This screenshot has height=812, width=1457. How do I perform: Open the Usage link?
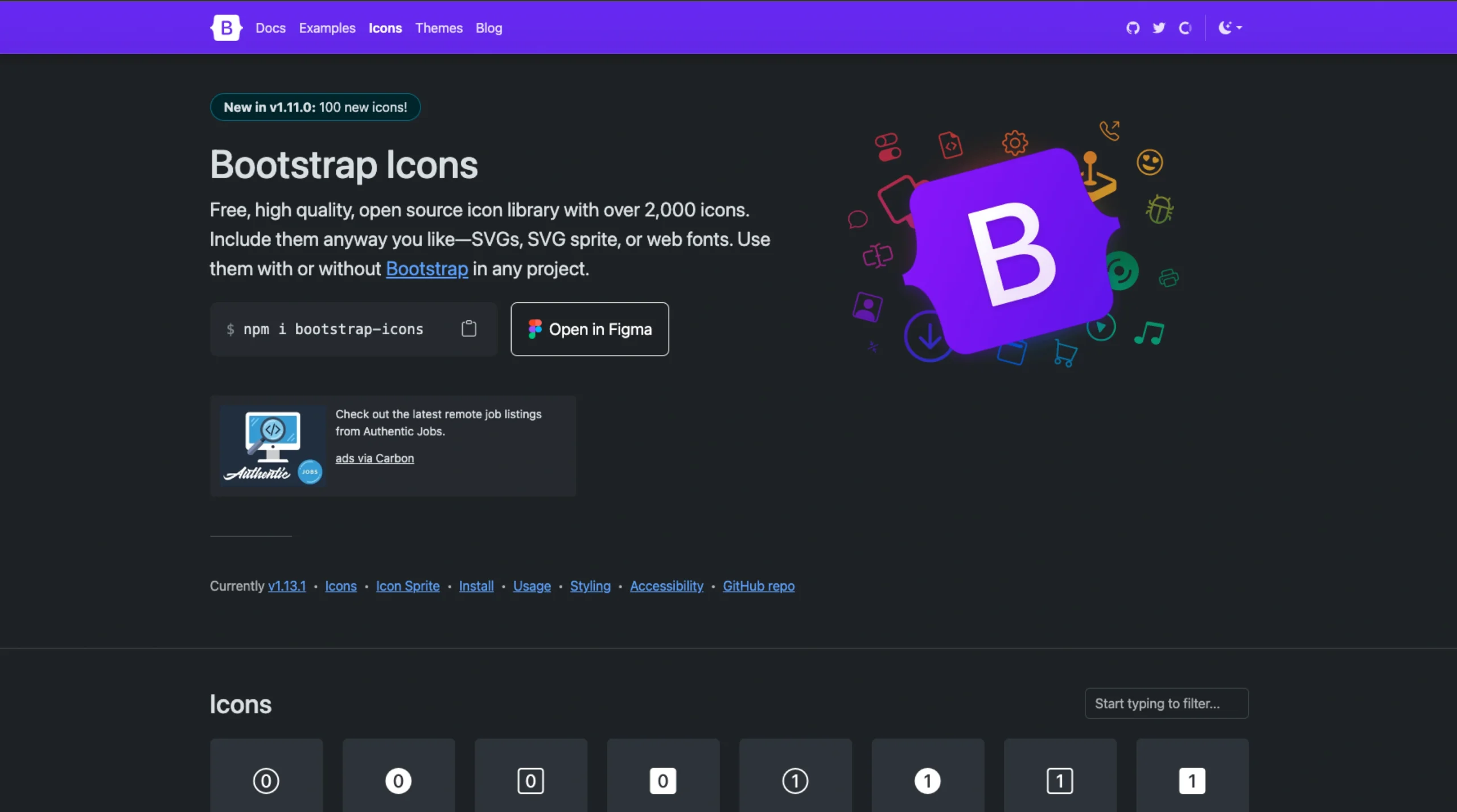(x=532, y=586)
